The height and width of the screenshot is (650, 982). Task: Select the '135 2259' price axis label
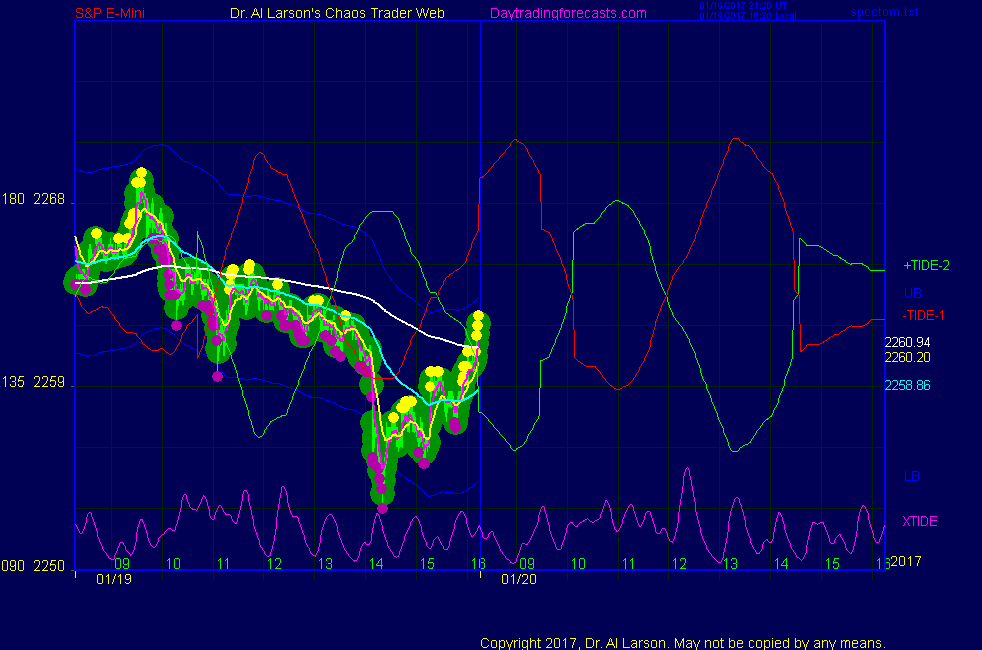tap(33, 382)
